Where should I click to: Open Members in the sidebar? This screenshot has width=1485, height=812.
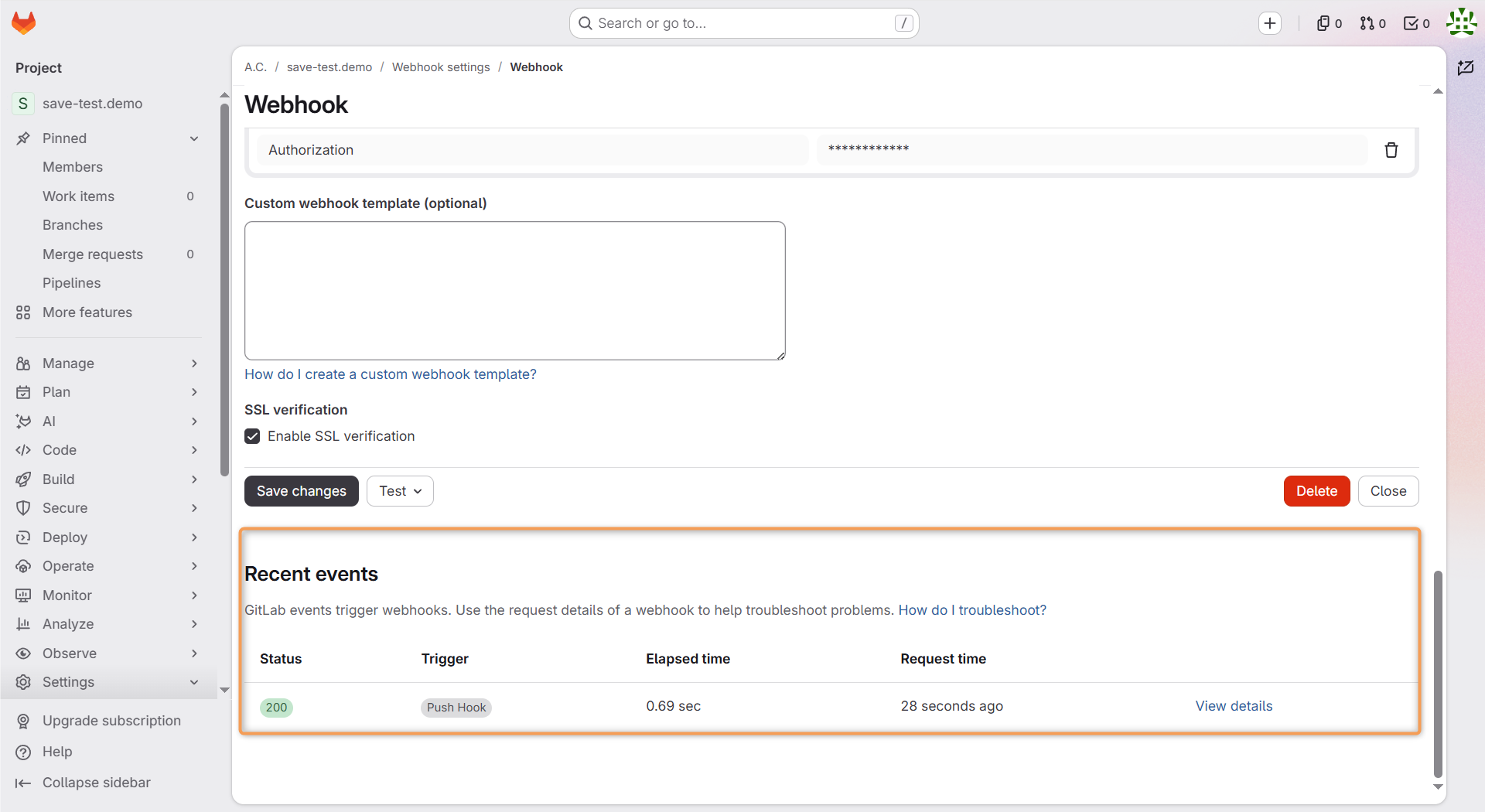coord(73,167)
